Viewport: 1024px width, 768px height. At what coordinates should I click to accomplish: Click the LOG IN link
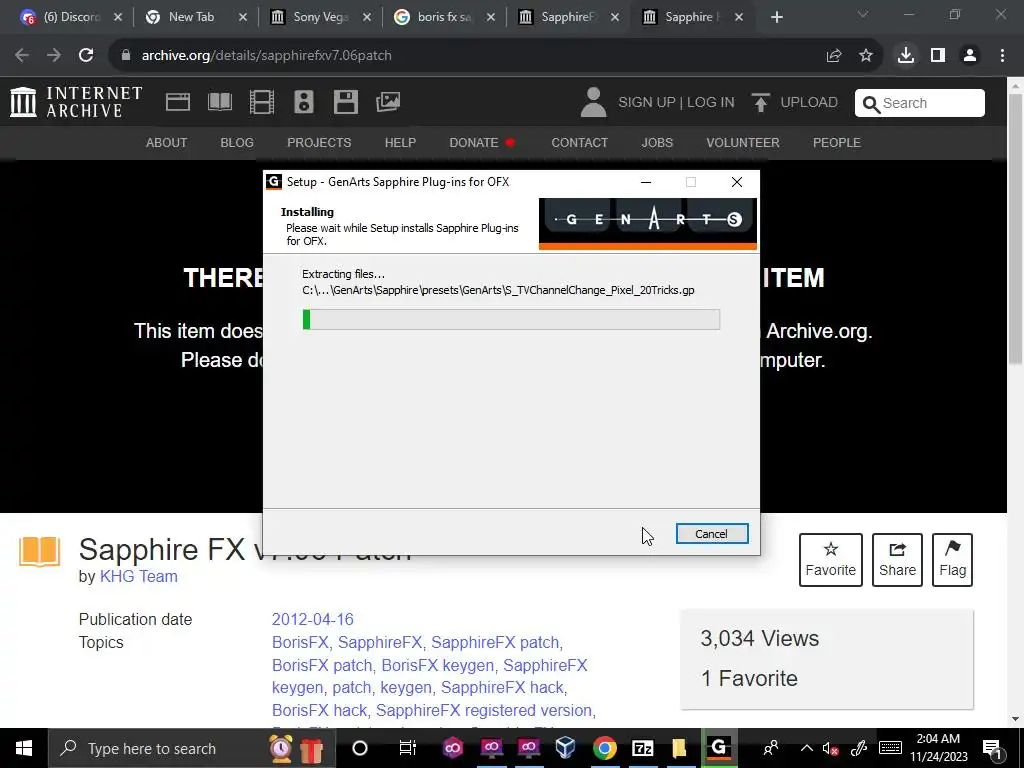point(711,103)
